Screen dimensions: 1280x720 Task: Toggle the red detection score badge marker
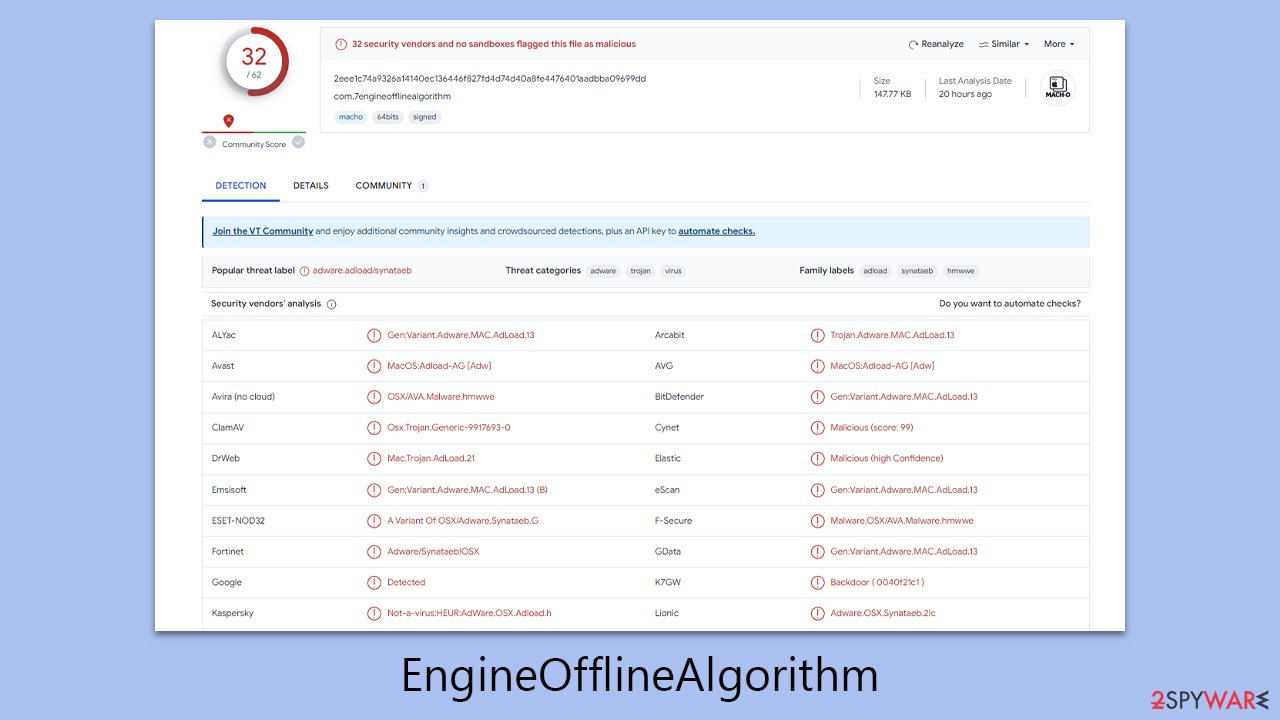228,120
